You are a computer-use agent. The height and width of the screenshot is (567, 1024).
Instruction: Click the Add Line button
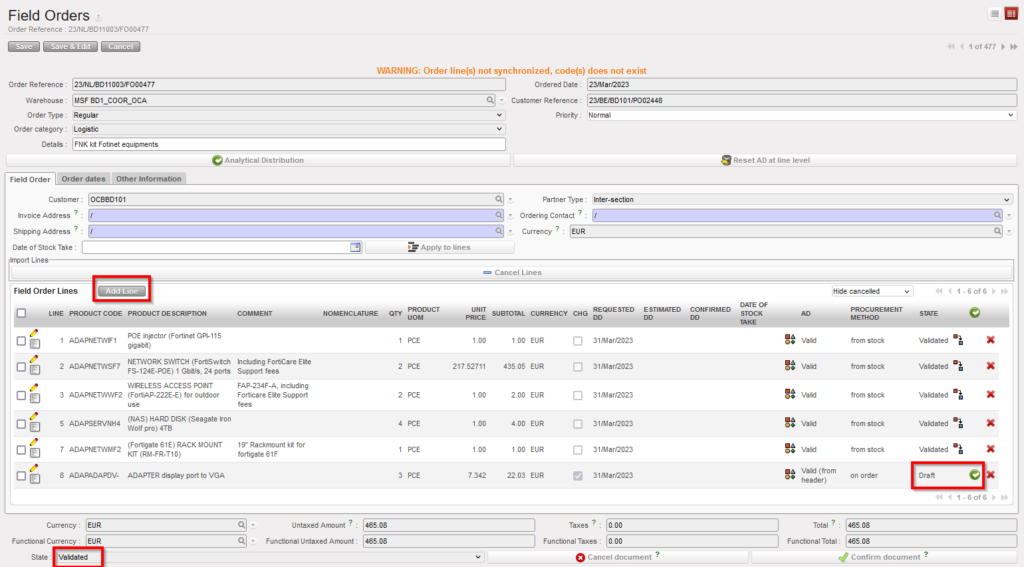[122, 291]
